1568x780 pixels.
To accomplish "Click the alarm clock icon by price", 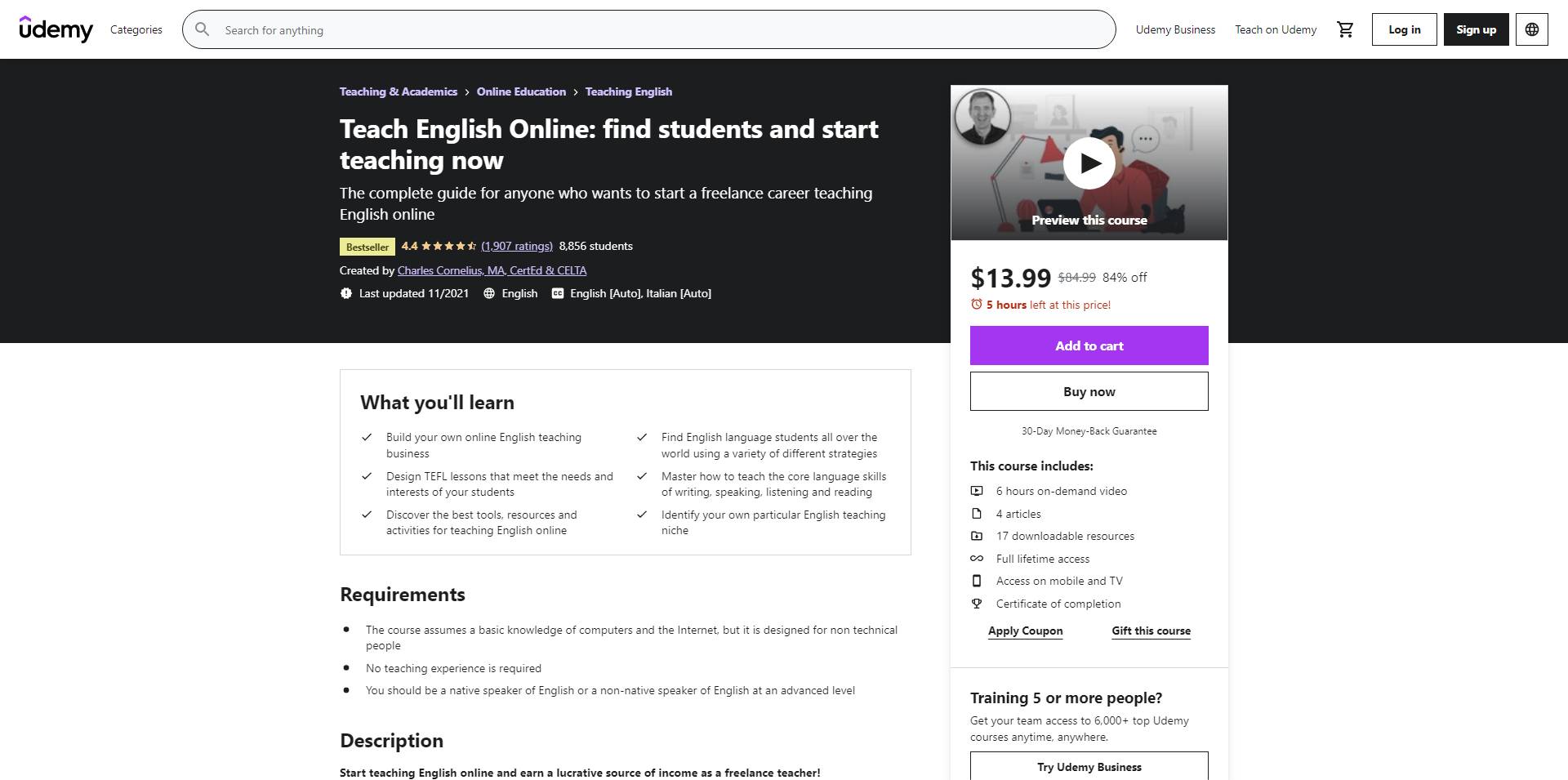I will pyautogui.click(x=976, y=304).
